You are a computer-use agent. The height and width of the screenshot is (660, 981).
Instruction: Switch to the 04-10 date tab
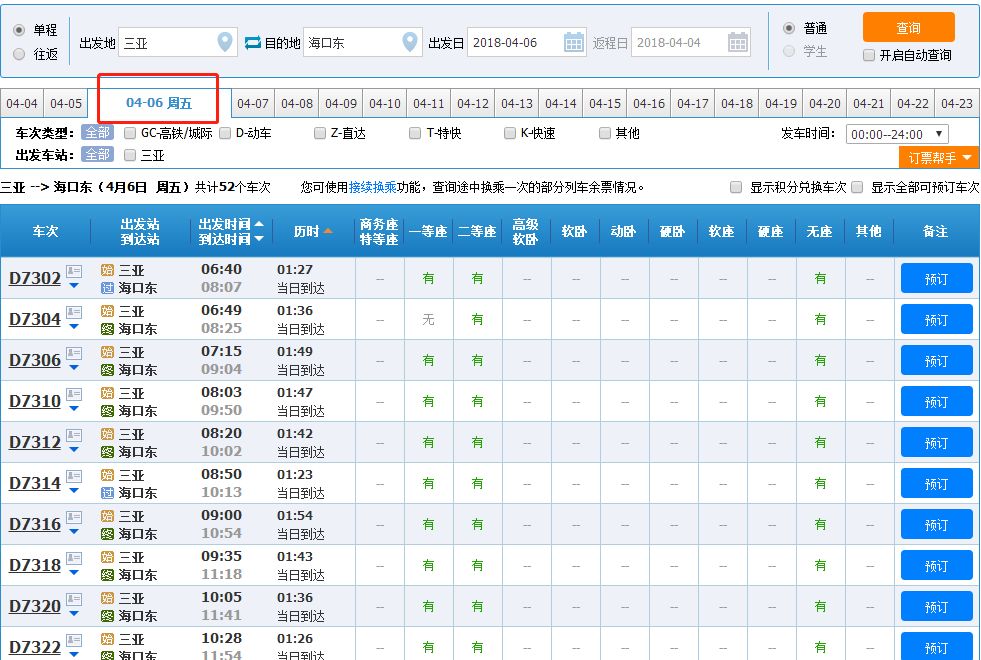coord(384,102)
